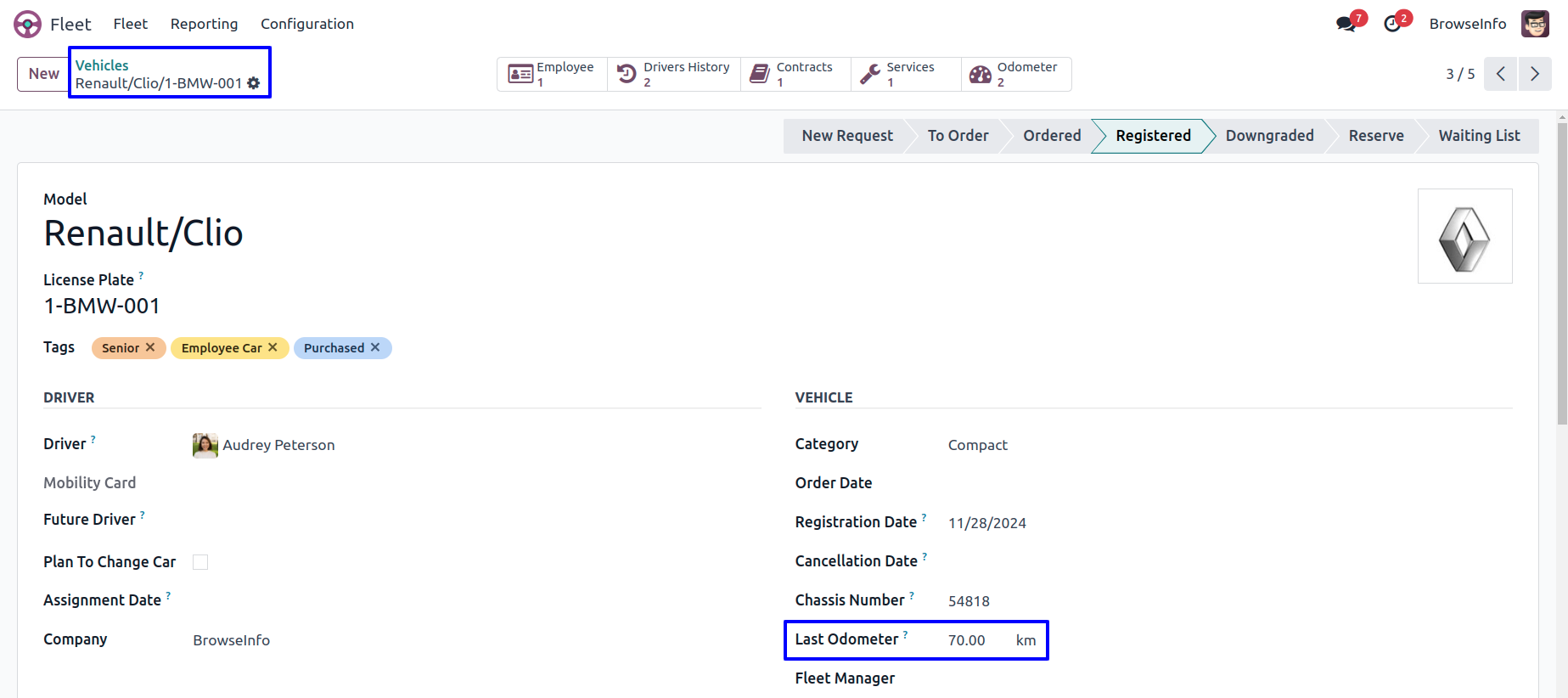Edit the Chassis Number 54818 field
Image resolution: width=1568 pixels, height=698 pixels.
pyautogui.click(x=1229, y=601)
